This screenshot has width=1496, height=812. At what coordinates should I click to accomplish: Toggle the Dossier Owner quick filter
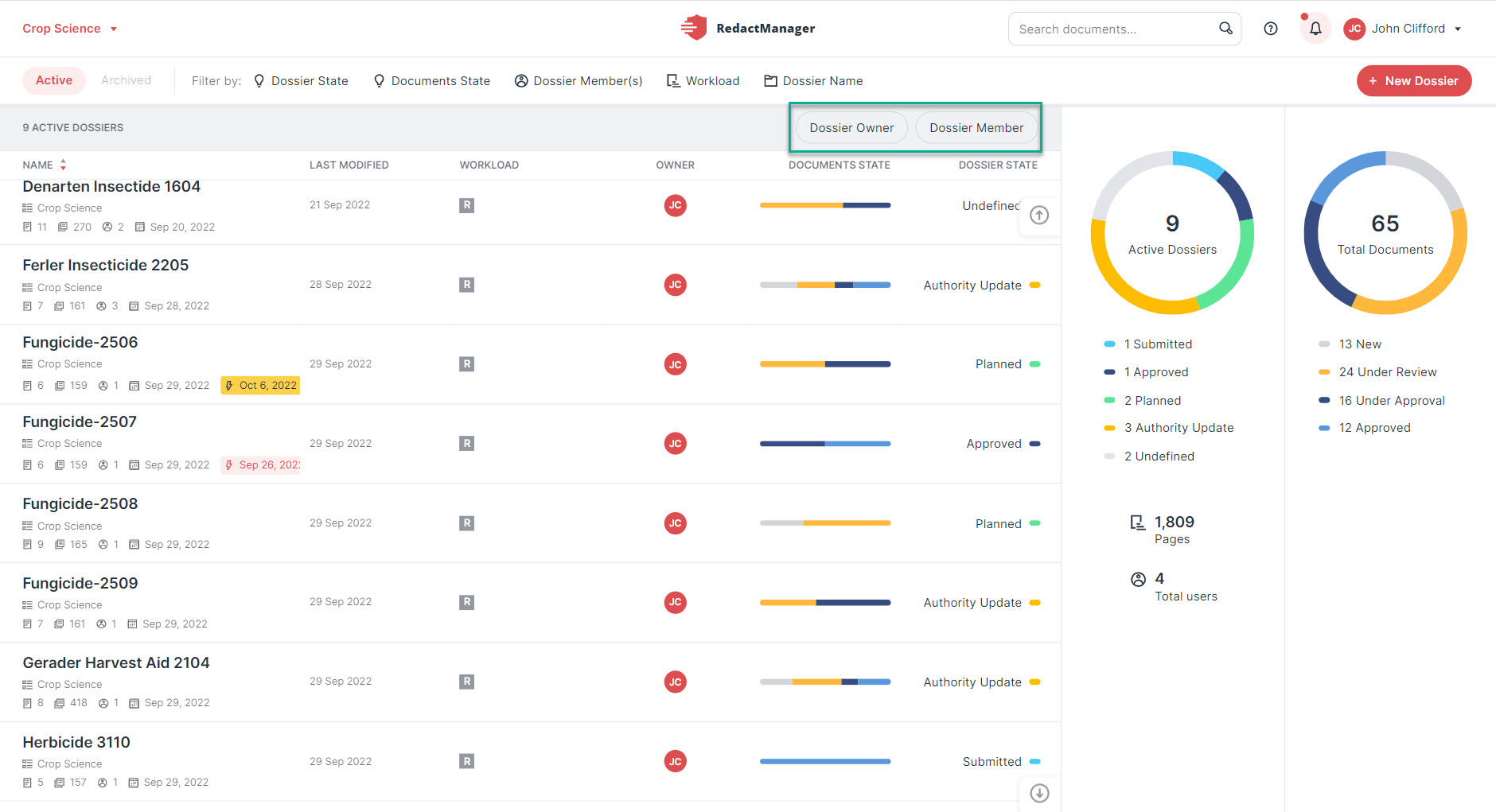click(851, 128)
